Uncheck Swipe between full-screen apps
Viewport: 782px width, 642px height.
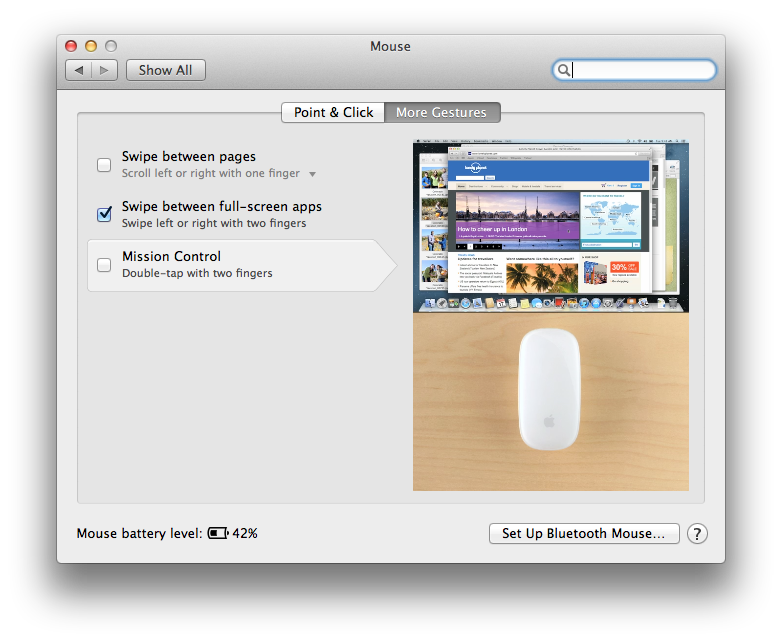click(x=104, y=214)
